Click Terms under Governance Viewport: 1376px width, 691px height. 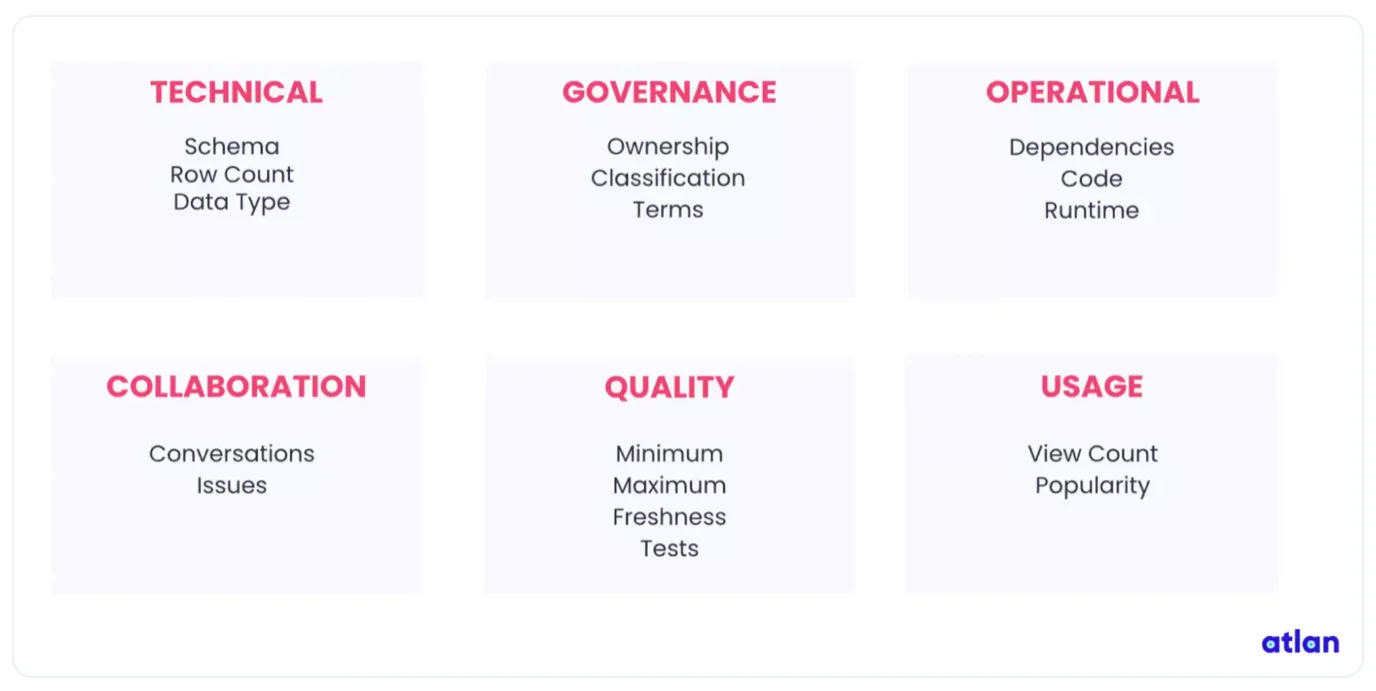[668, 210]
